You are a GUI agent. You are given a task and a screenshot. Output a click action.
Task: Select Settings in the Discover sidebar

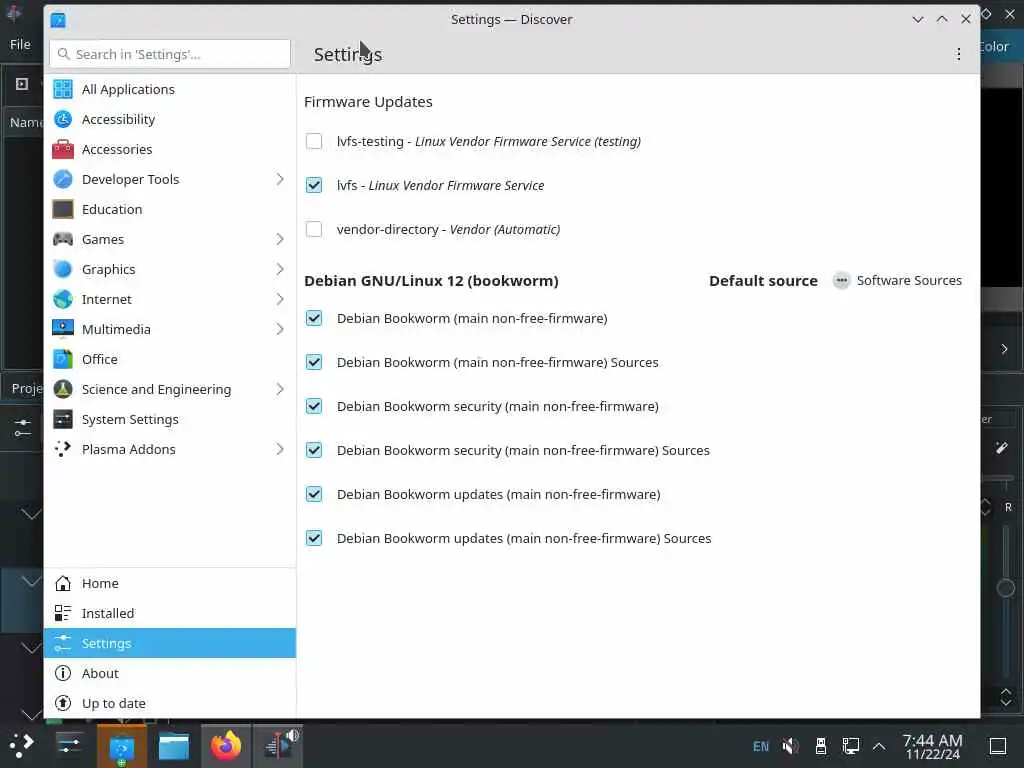[x=170, y=643]
